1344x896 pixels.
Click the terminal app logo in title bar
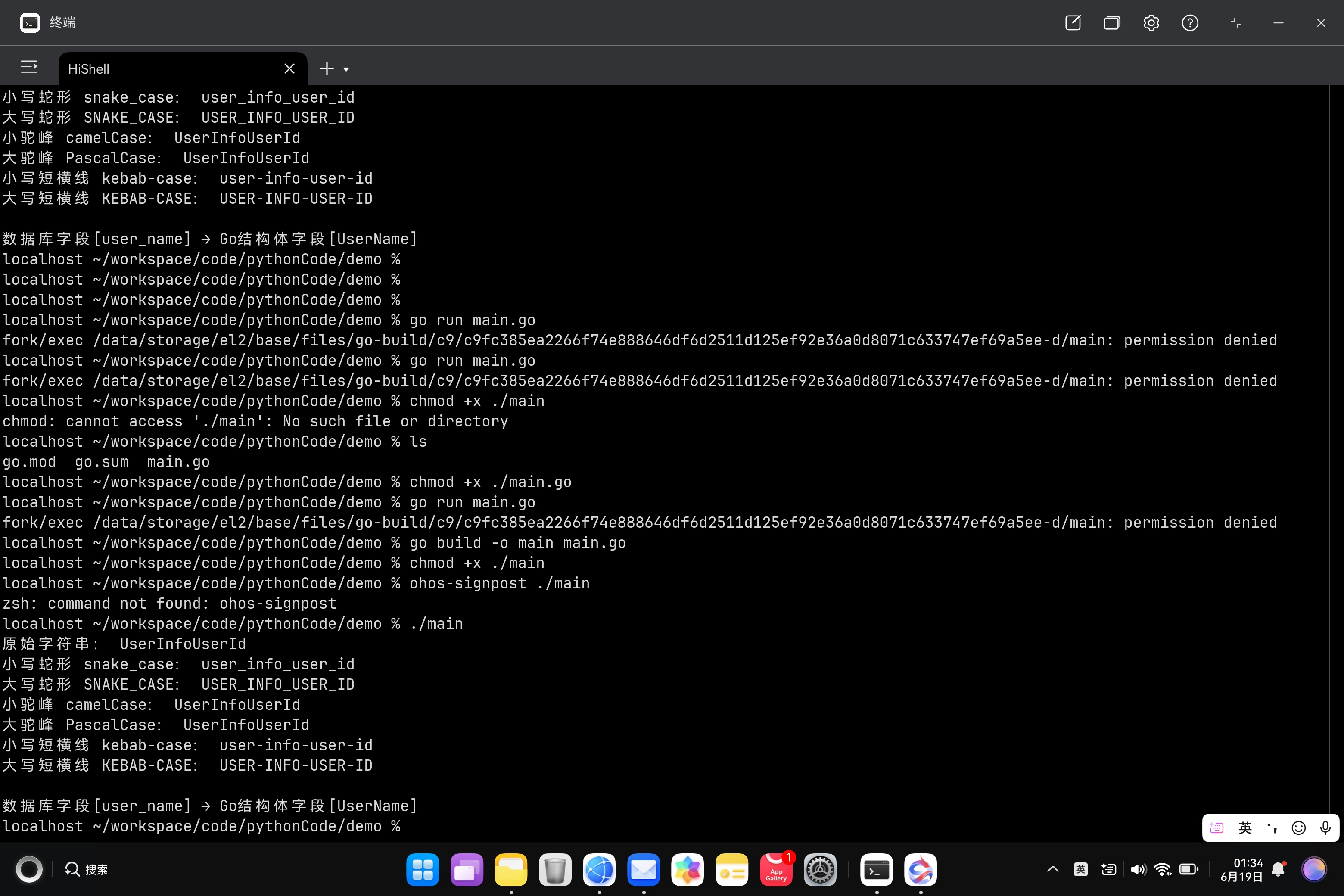pos(30,23)
